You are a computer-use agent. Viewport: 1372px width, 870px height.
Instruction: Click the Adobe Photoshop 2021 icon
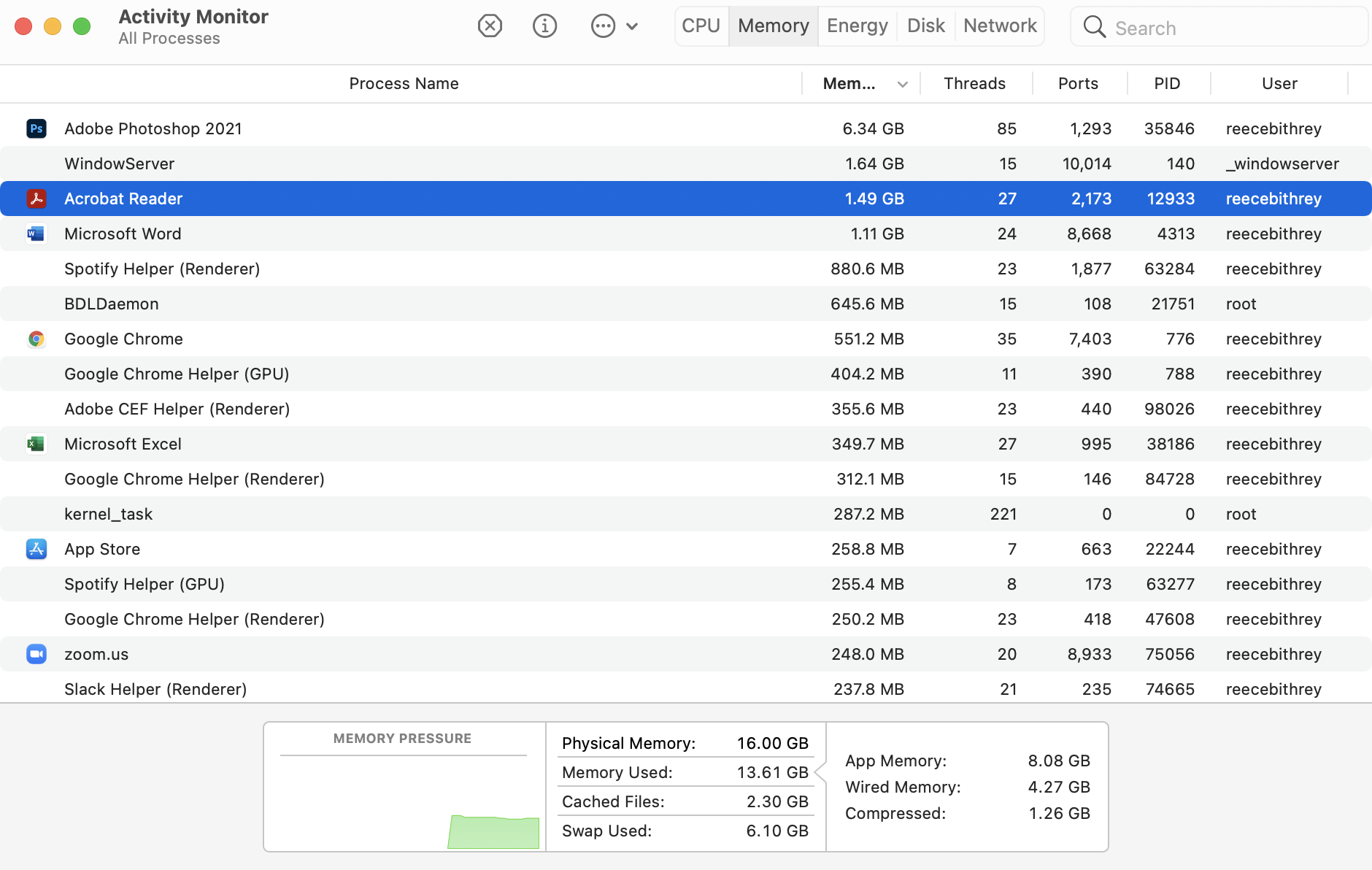tap(36, 128)
